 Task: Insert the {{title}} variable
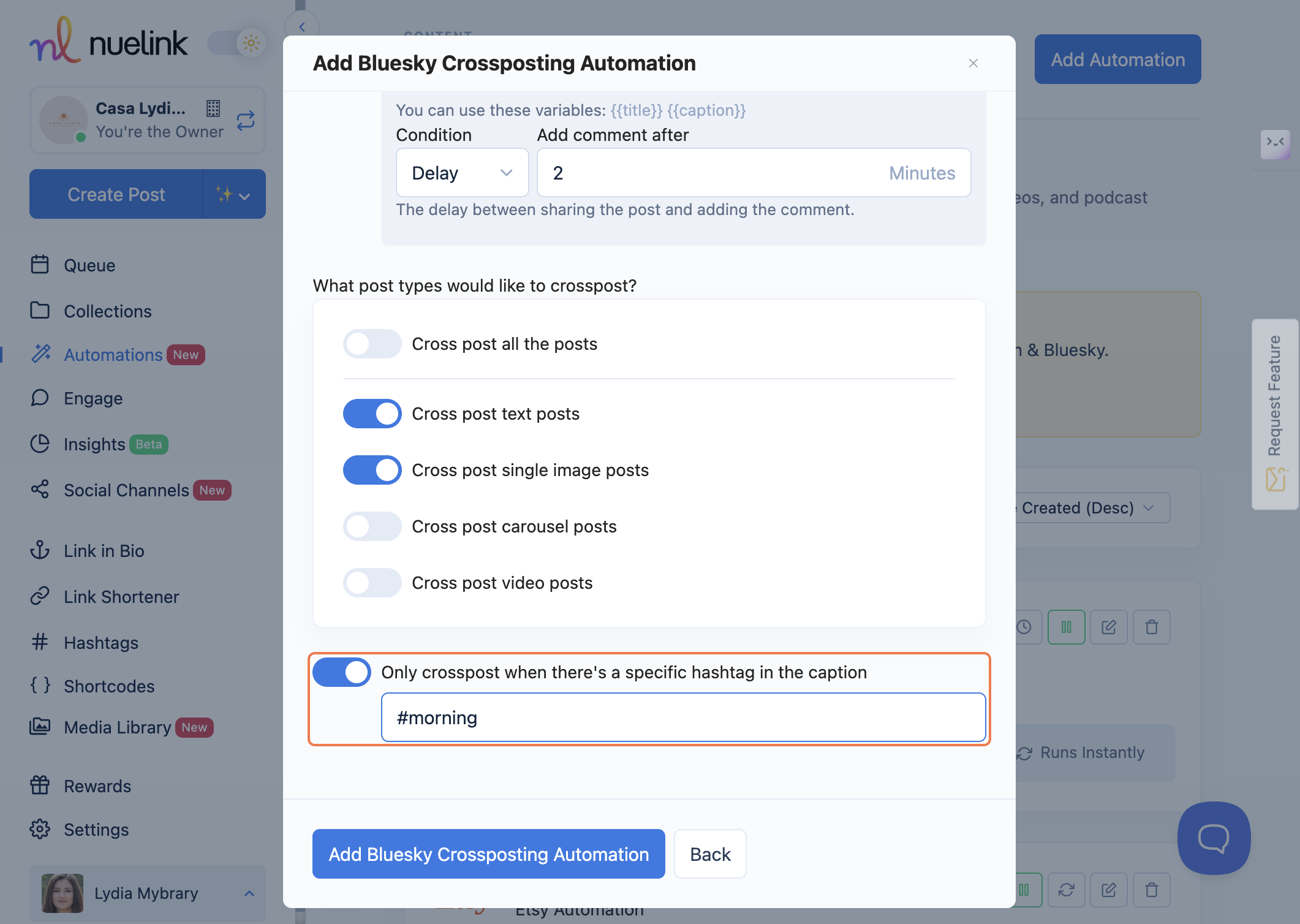tap(636, 110)
